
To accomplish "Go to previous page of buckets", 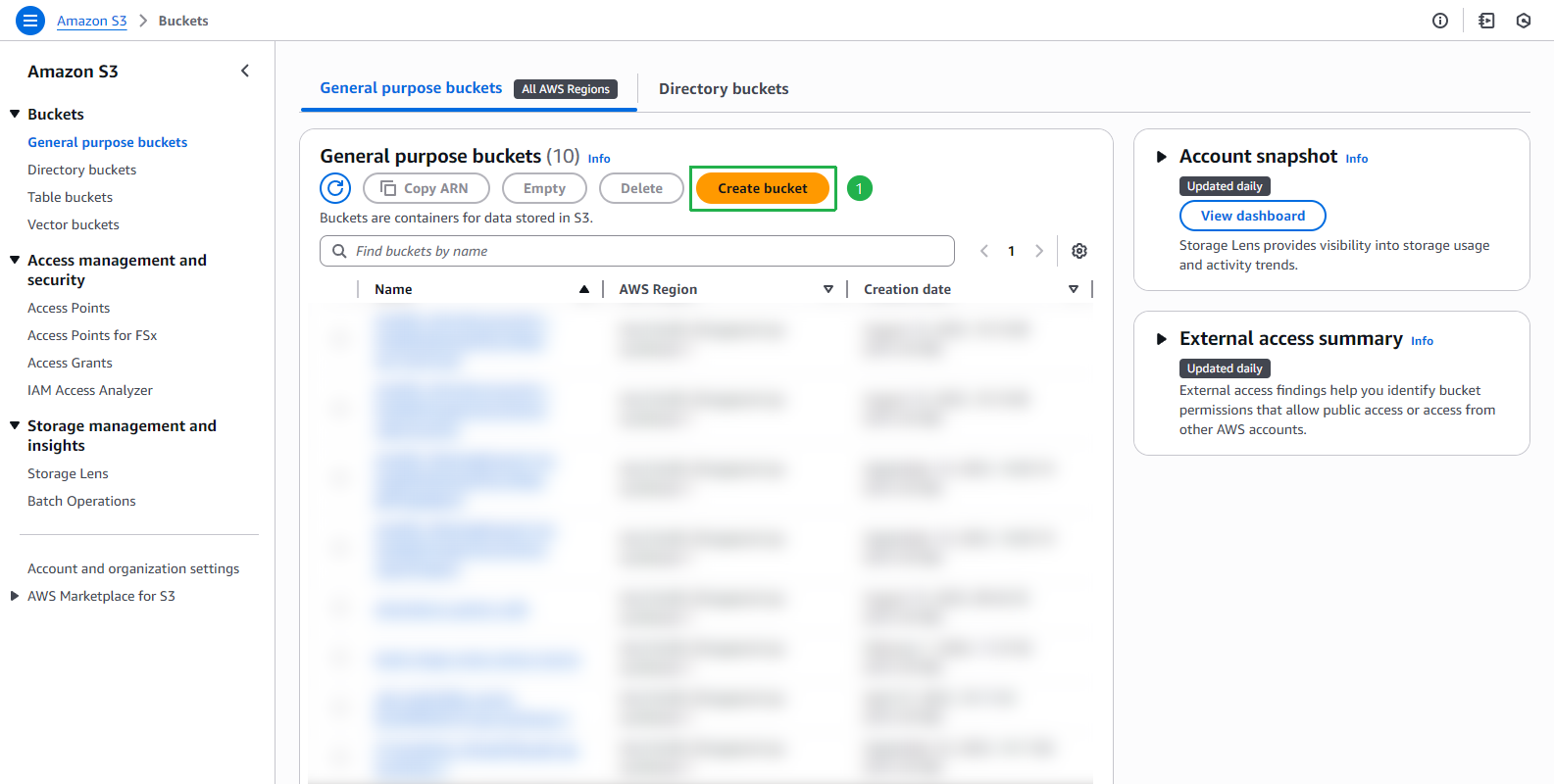I will [984, 251].
